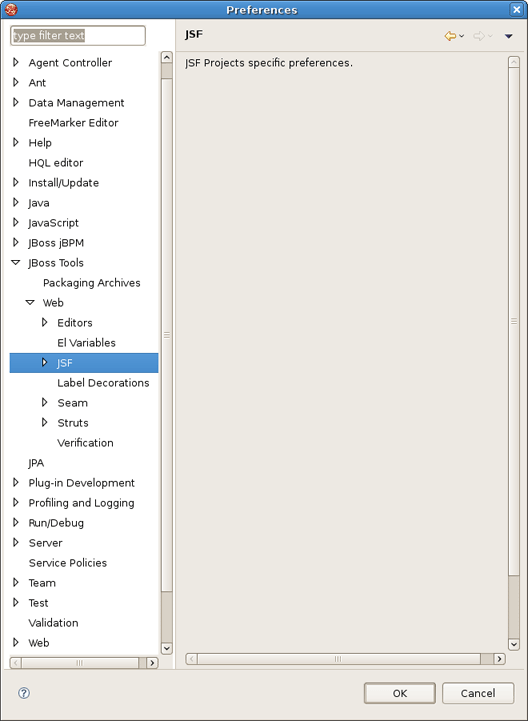Viewport: 528px width, 721px height.
Task: Click the tree's scroll-up arrow button
Action: click(x=166, y=57)
